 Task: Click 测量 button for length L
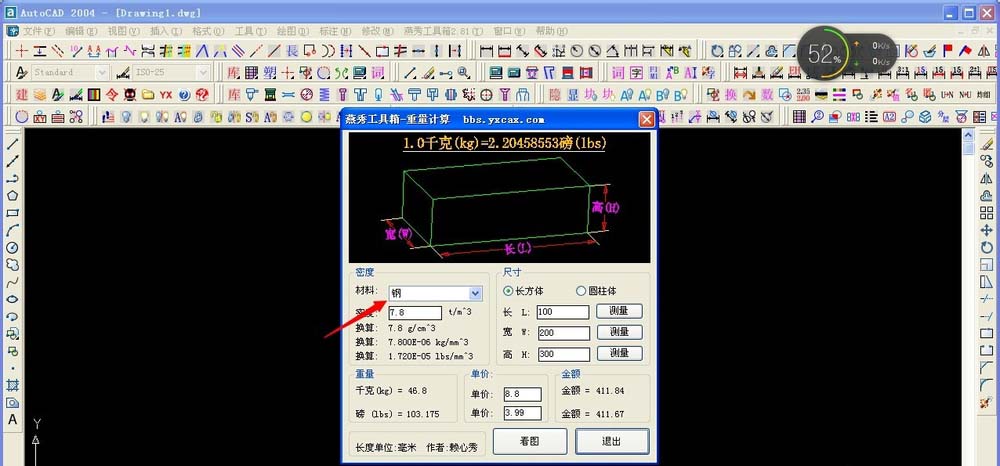619,311
